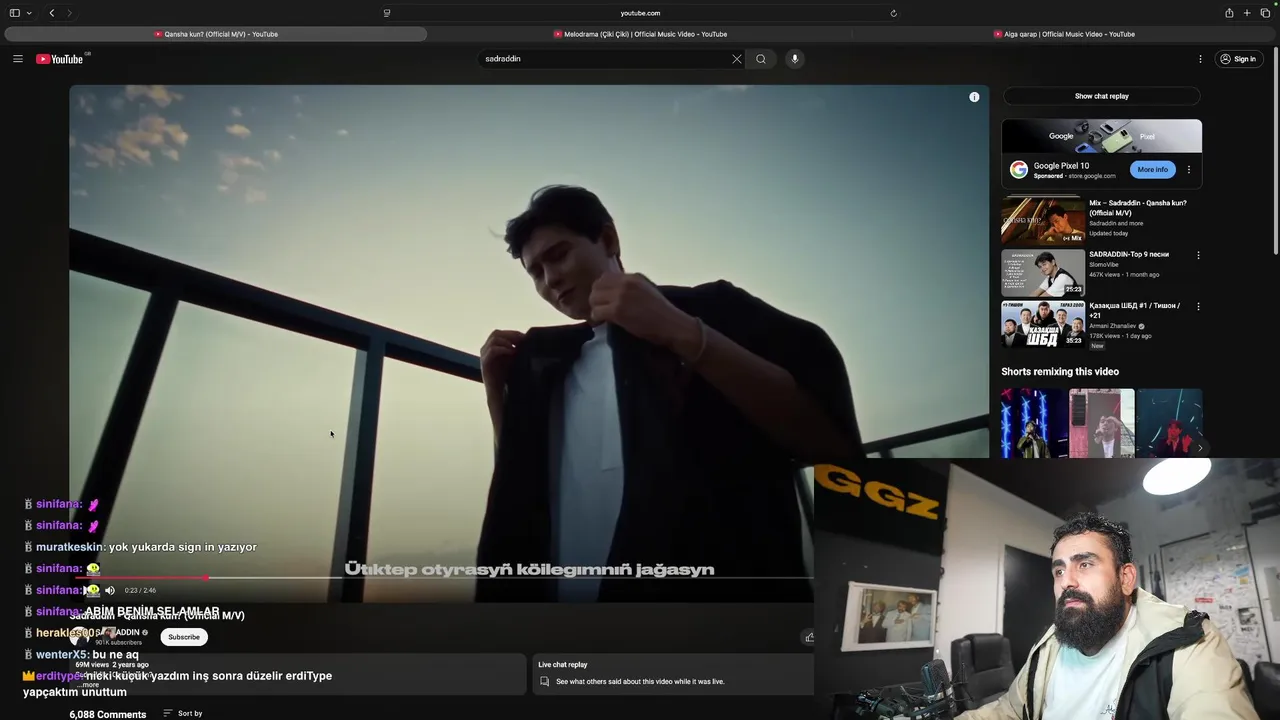1280x720 pixels.
Task: Open 'Қазақша ШБД #1' video thumbnail
Action: [1043, 324]
